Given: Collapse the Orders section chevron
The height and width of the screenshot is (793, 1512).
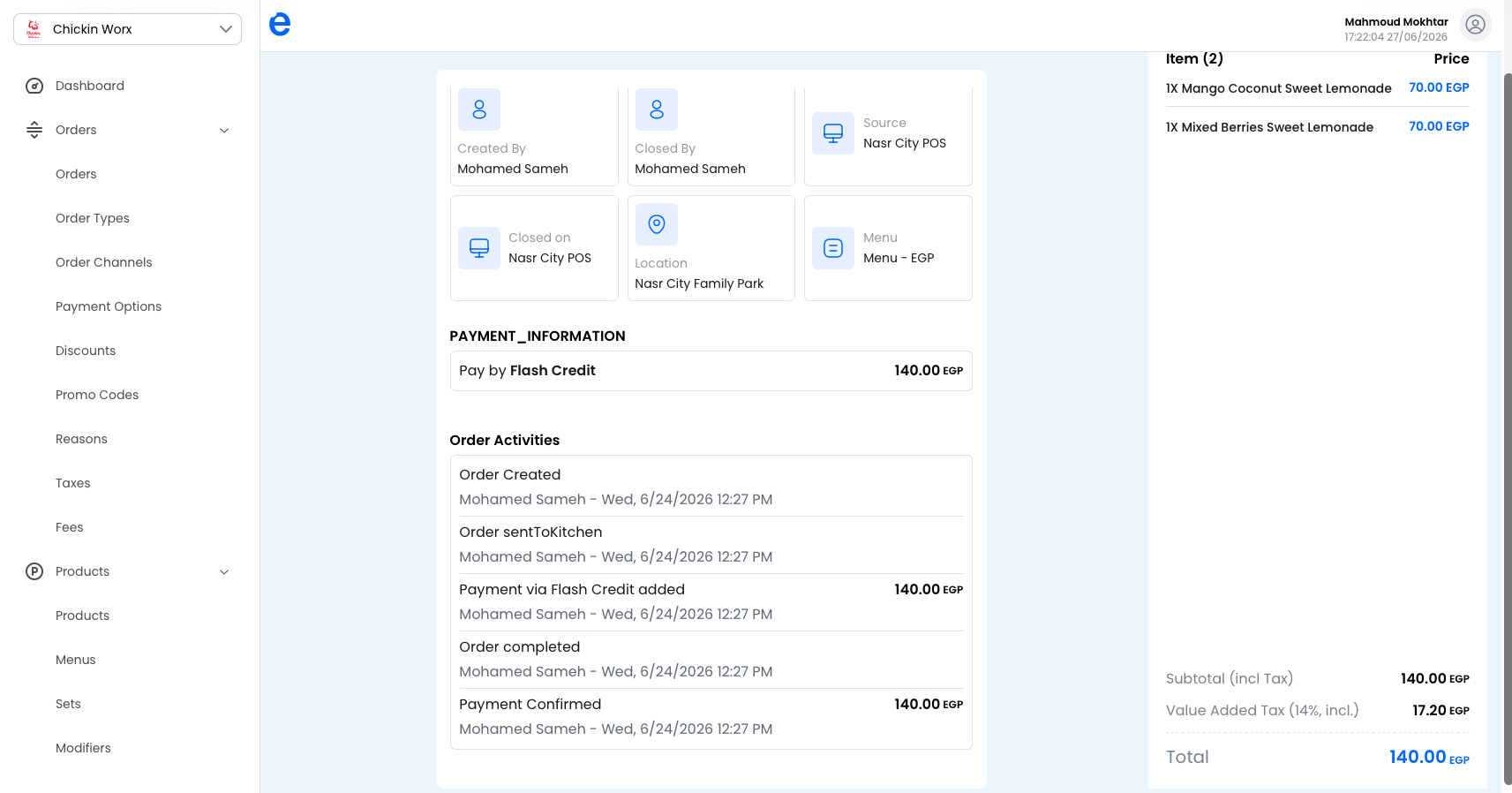Looking at the screenshot, I should 224,131.
